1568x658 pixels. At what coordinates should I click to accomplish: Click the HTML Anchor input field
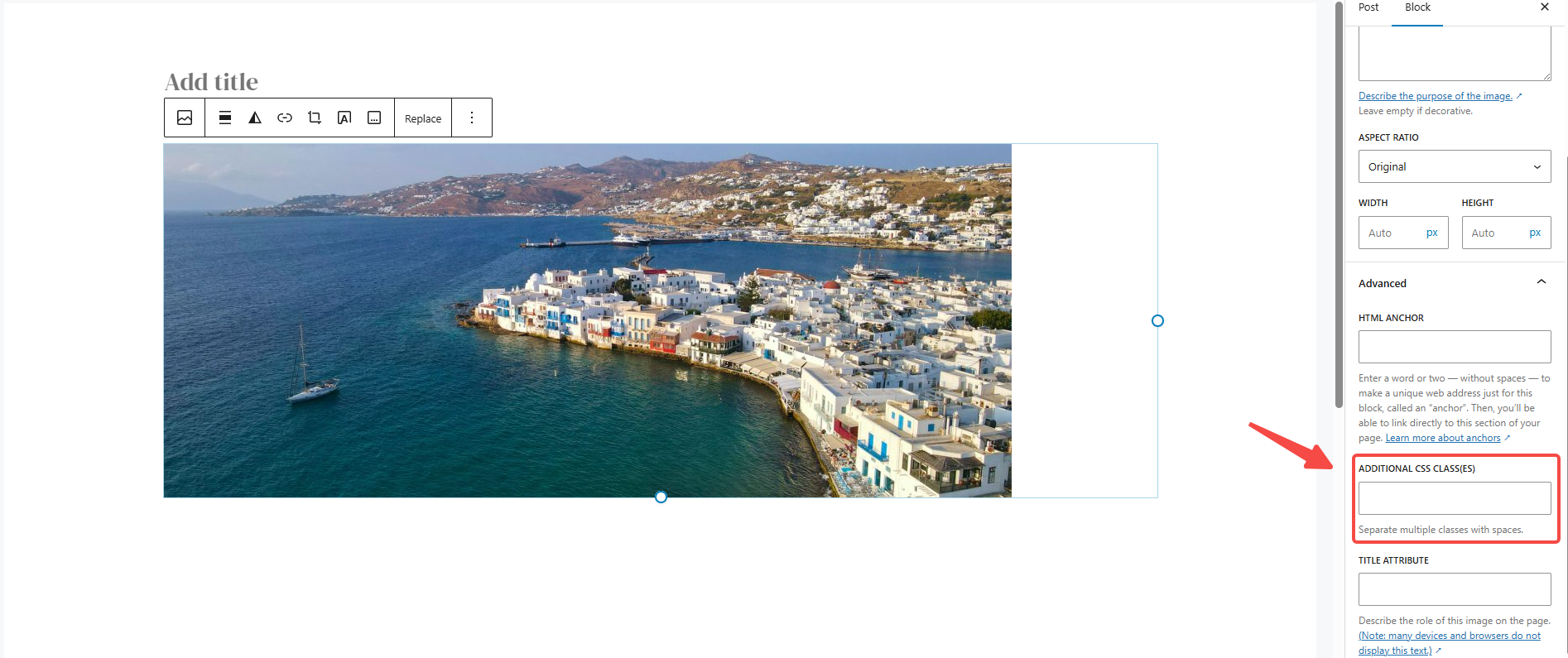click(x=1455, y=347)
